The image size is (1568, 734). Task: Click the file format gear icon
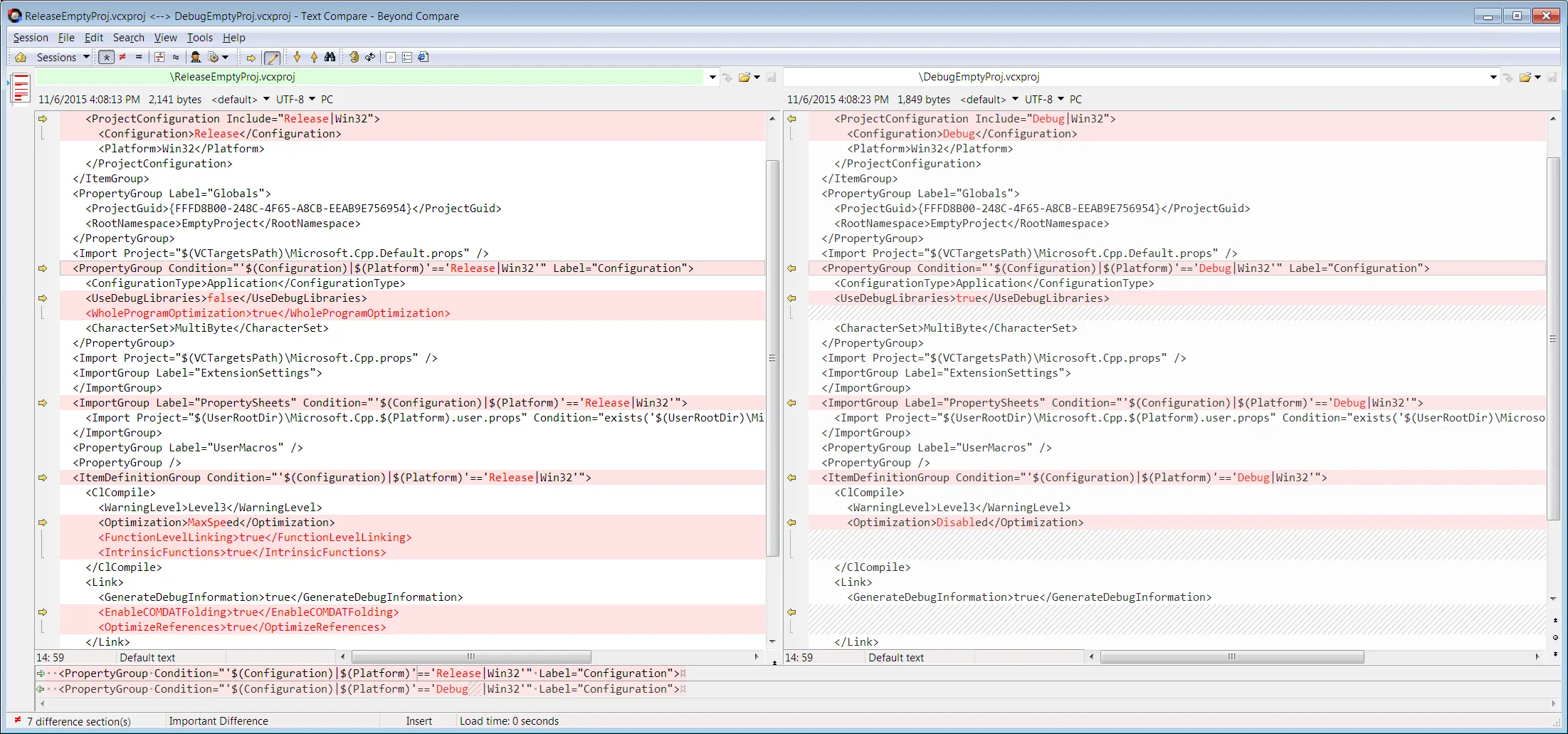tap(213, 57)
